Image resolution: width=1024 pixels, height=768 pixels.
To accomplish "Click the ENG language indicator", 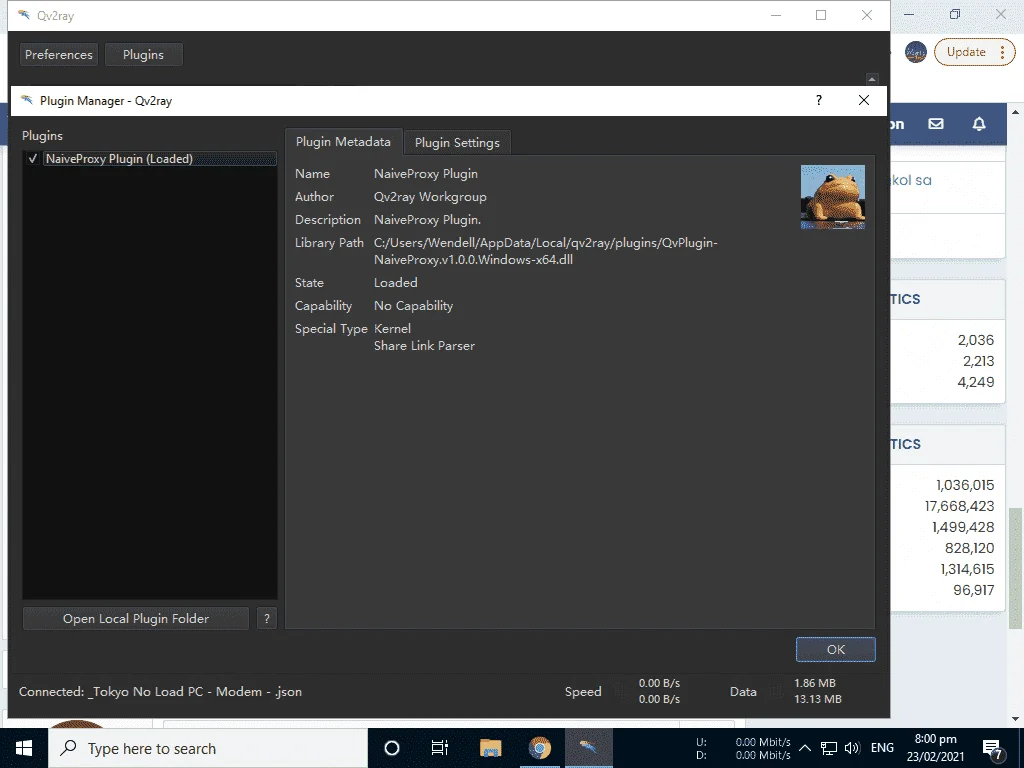I will tap(882, 748).
